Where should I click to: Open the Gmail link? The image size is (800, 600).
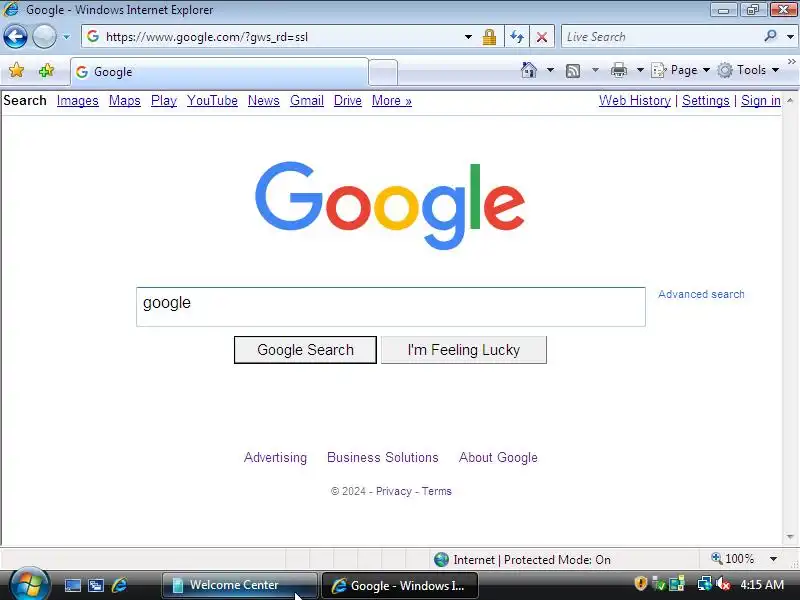[x=307, y=101]
